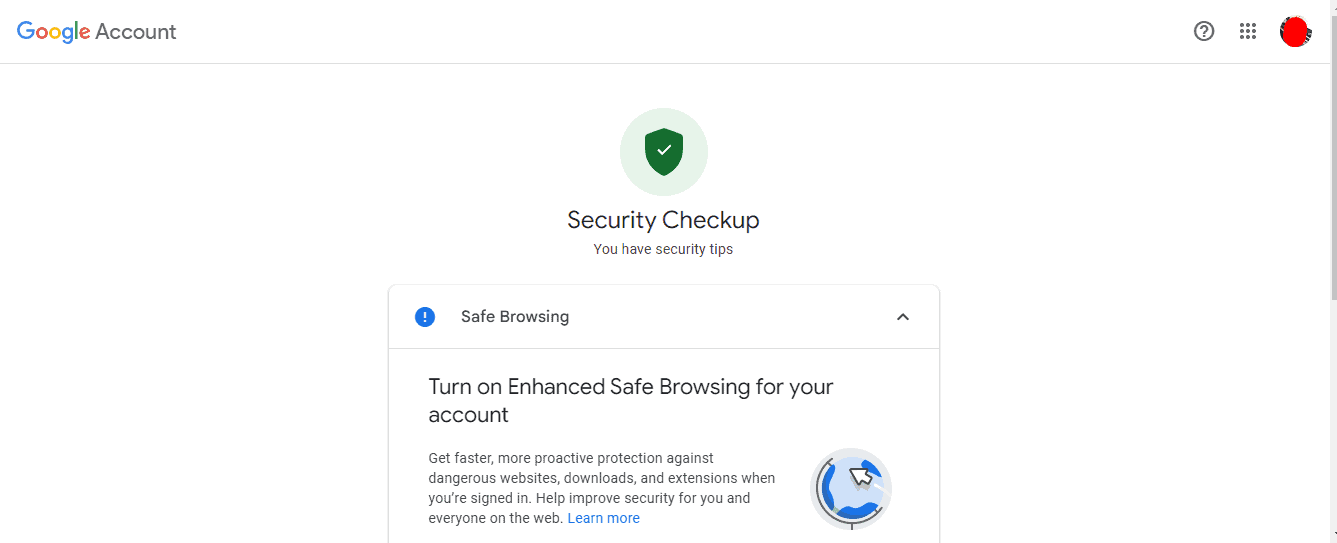The width and height of the screenshot is (1337, 543).
Task: Open the Learn more link
Action: click(603, 518)
